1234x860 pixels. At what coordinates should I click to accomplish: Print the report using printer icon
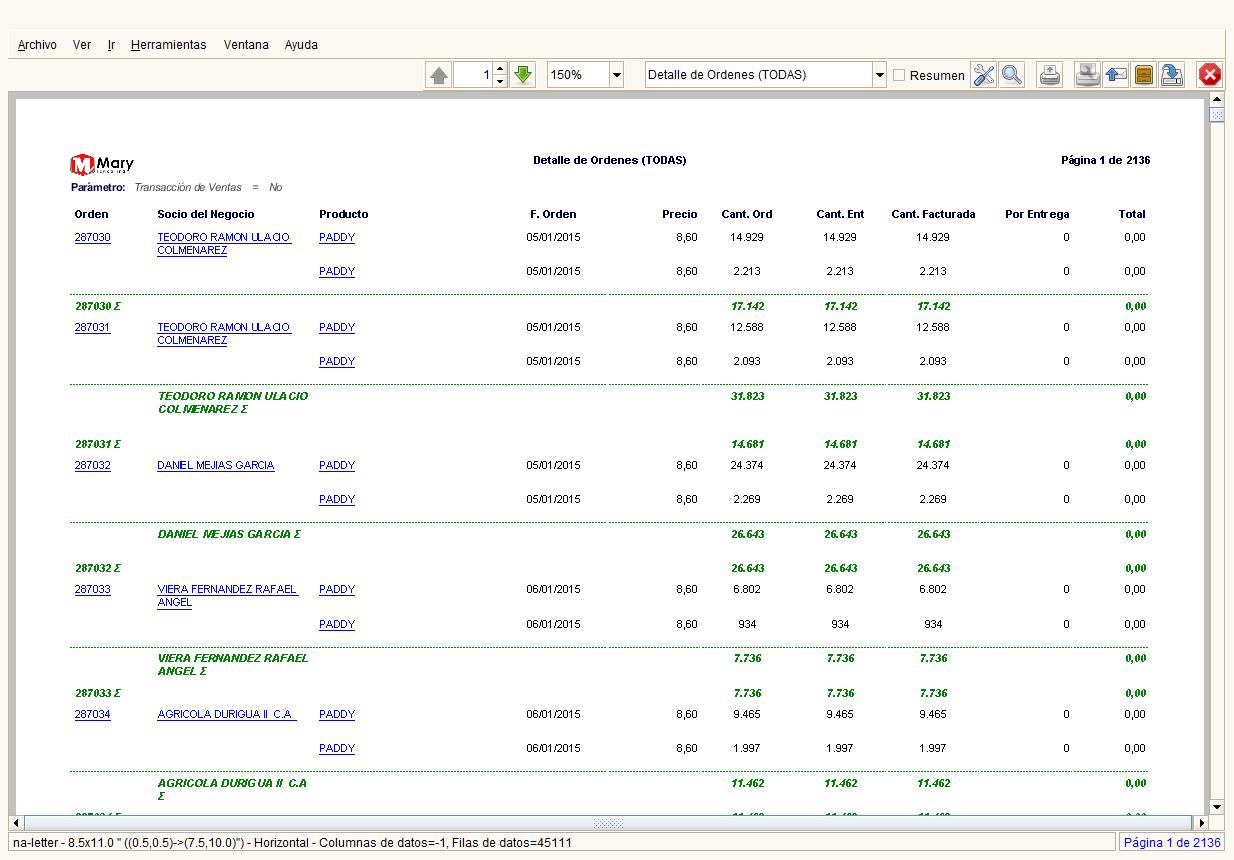tap(1050, 75)
